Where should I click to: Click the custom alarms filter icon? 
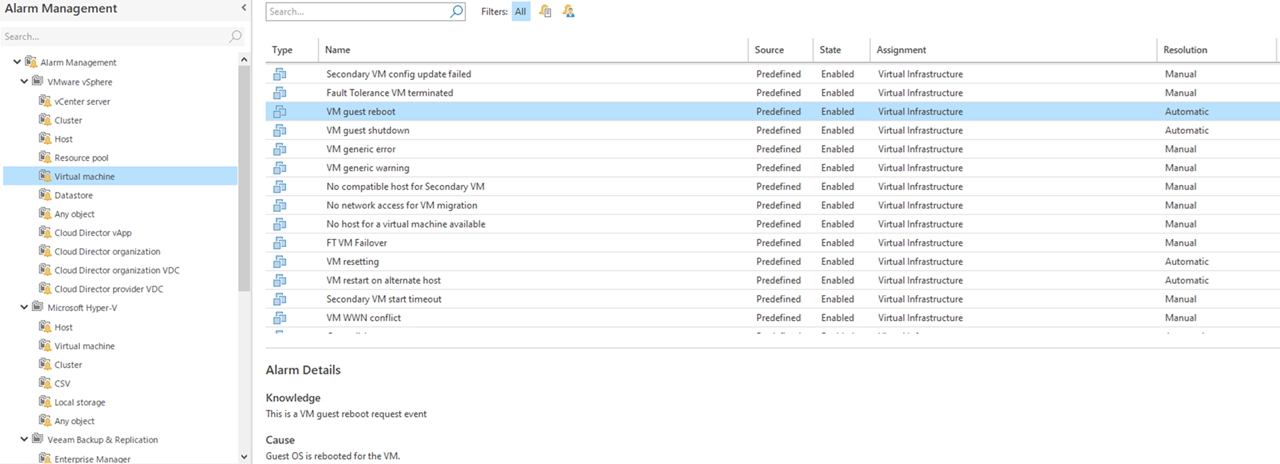568,12
